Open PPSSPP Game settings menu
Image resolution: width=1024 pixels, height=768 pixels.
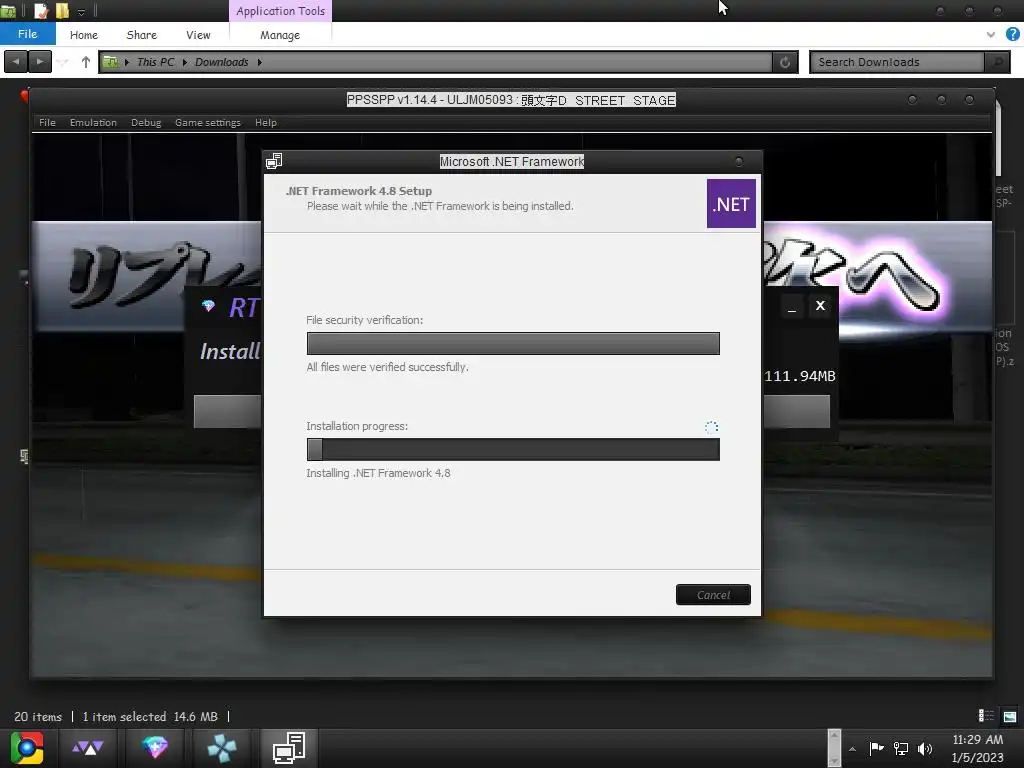pos(208,122)
